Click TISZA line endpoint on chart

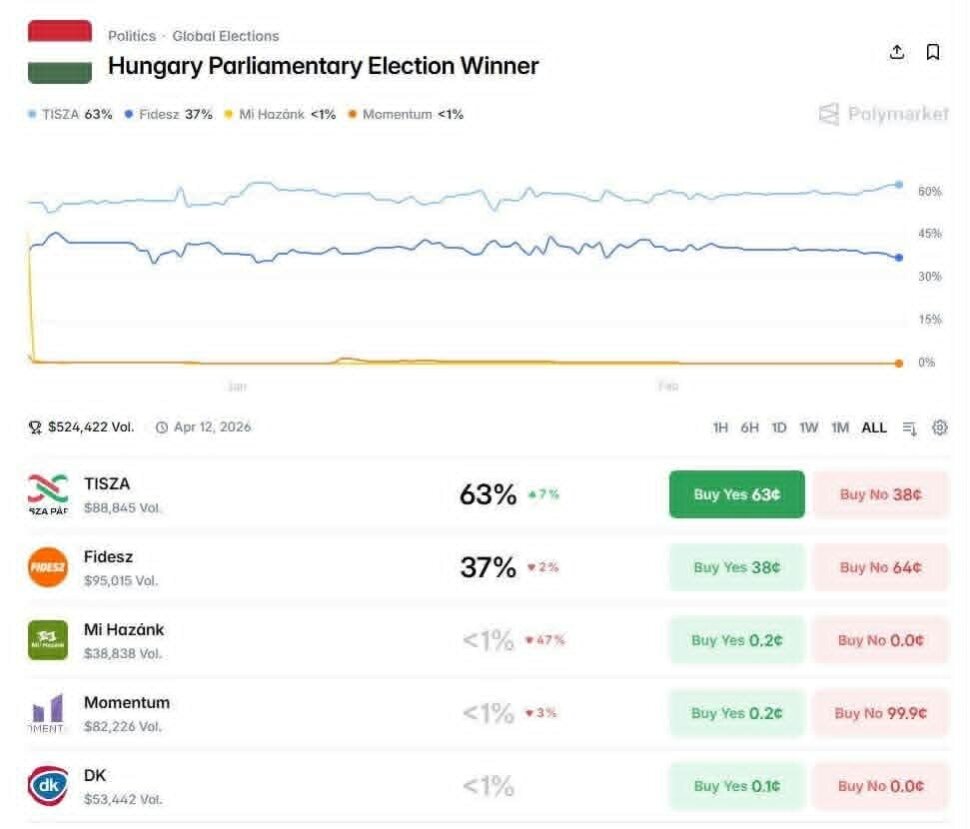click(899, 185)
